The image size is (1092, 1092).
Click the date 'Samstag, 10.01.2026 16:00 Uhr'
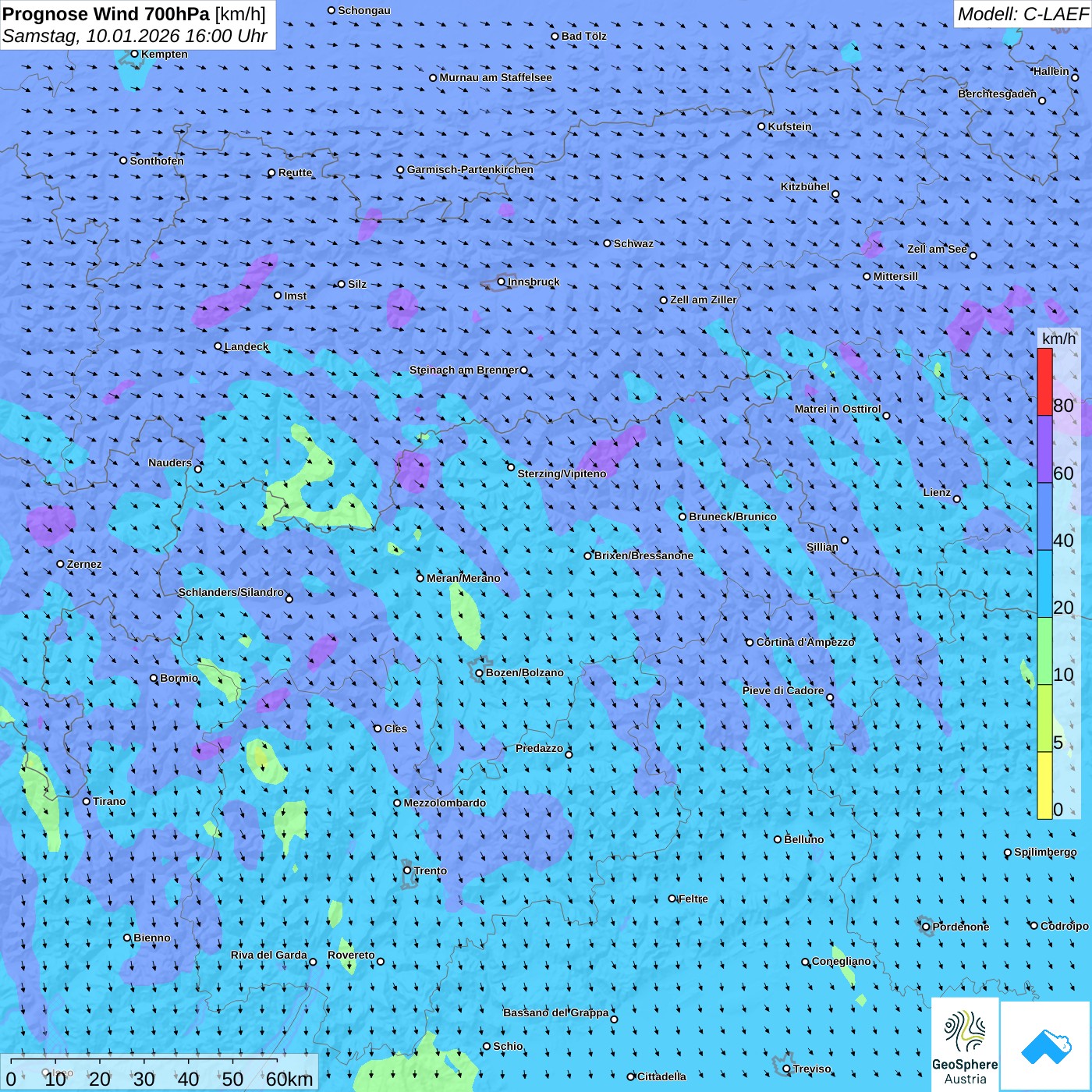[x=135, y=36]
